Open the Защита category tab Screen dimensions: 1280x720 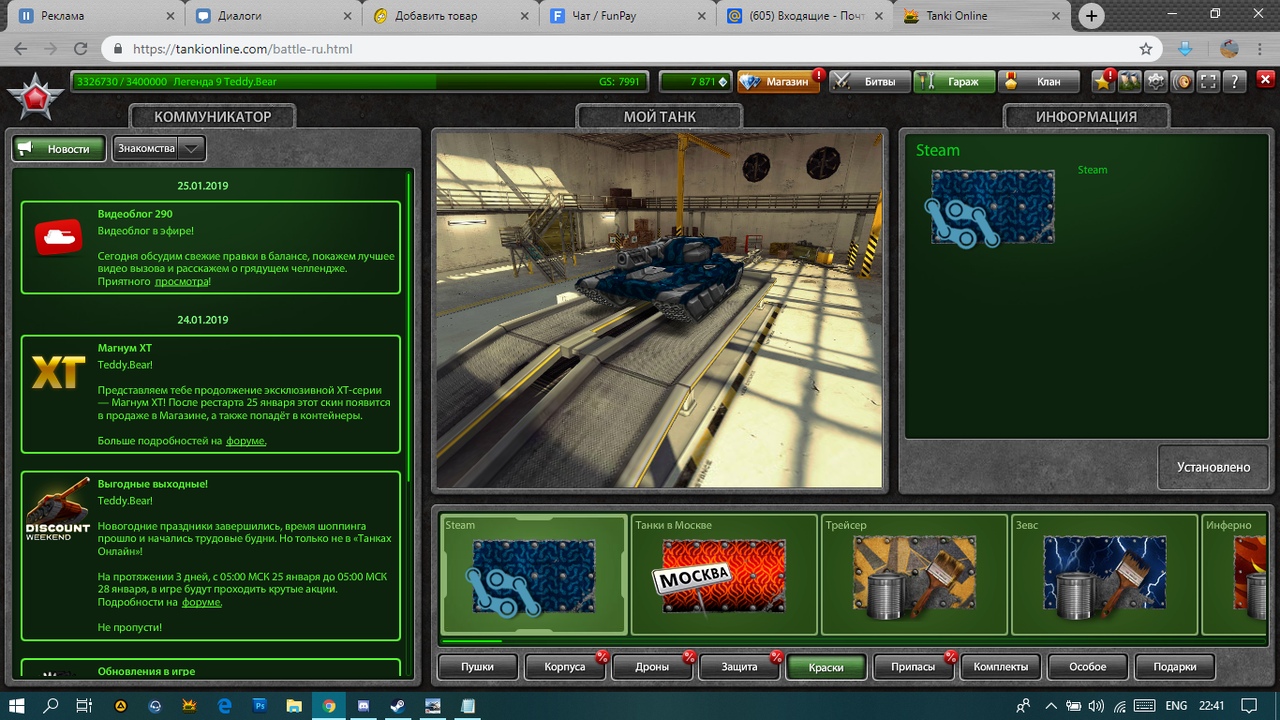point(739,667)
